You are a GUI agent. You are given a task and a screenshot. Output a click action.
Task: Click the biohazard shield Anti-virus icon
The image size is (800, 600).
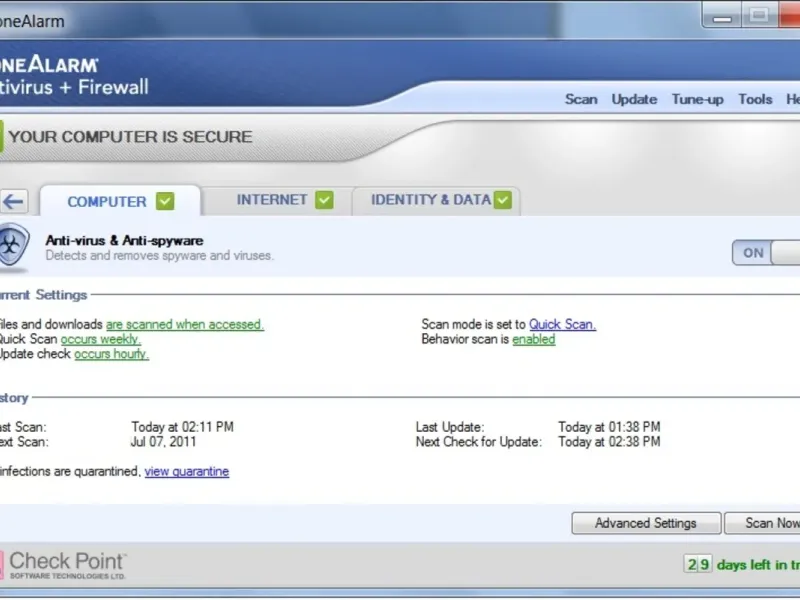click(14, 245)
